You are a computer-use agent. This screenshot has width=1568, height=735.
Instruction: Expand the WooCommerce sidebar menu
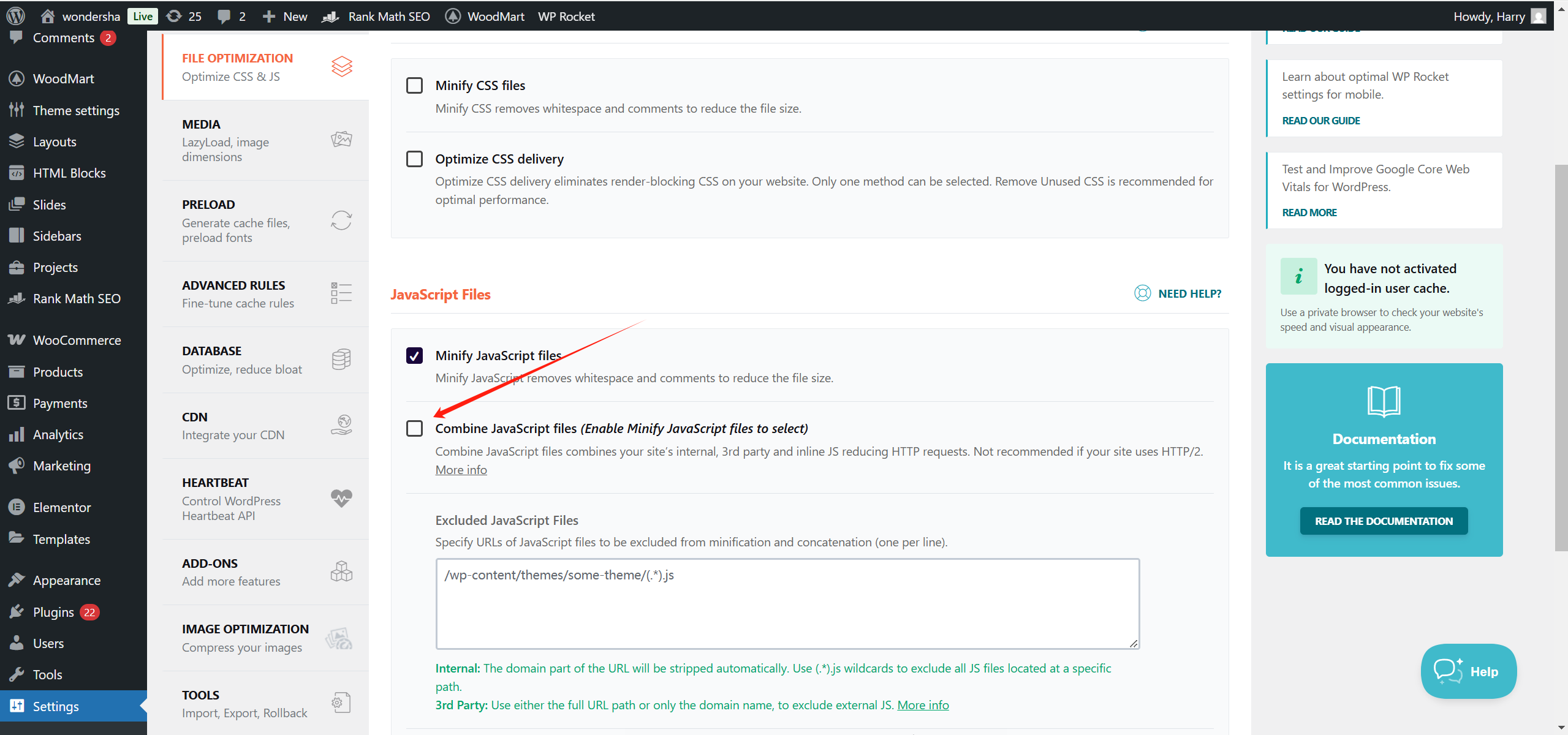[x=77, y=341]
